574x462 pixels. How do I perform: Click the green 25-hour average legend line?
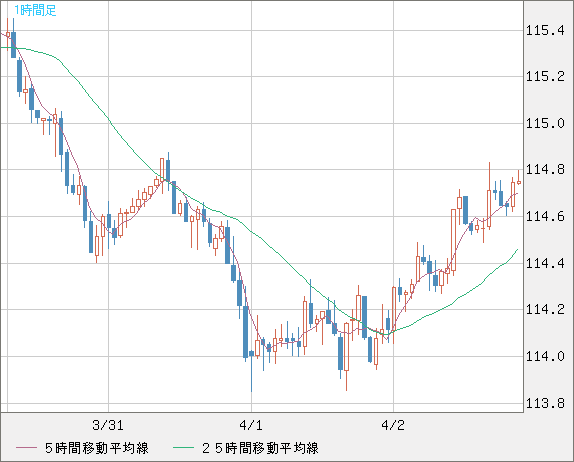[x=183, y=448]
